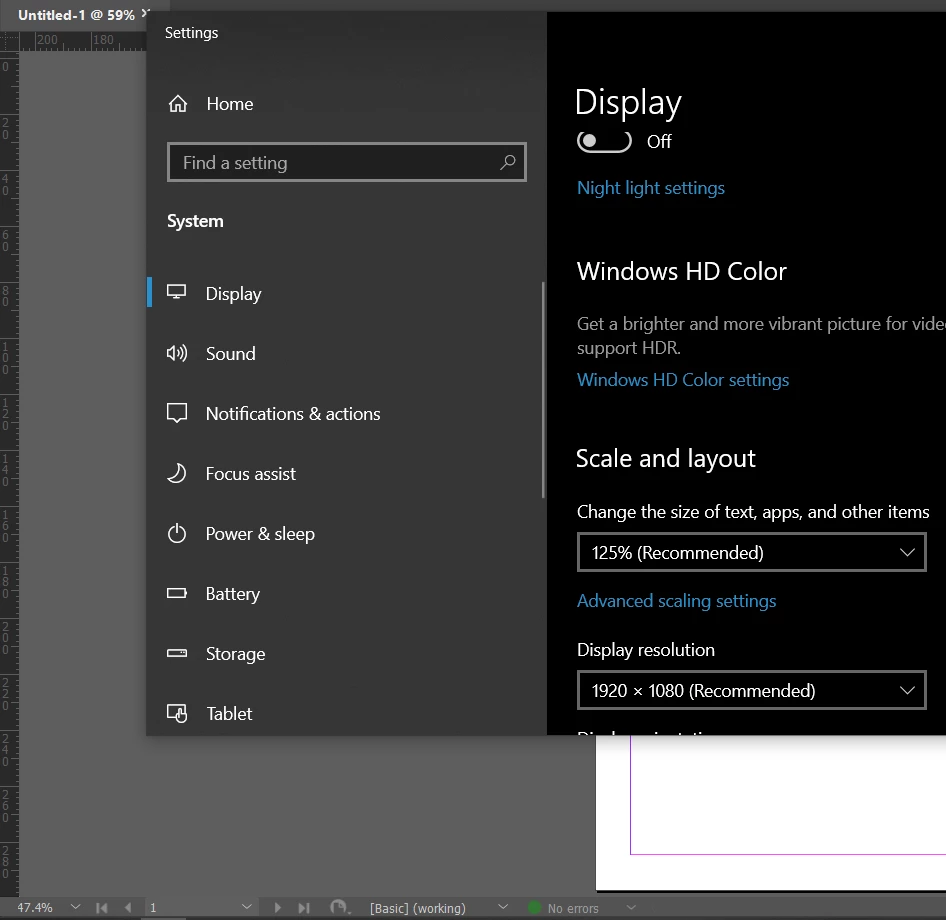The height and width of the screenshot is (920, 946).
Task: Click the Display monitor icon
Action: pyautogui.click(x=177, y=293)
